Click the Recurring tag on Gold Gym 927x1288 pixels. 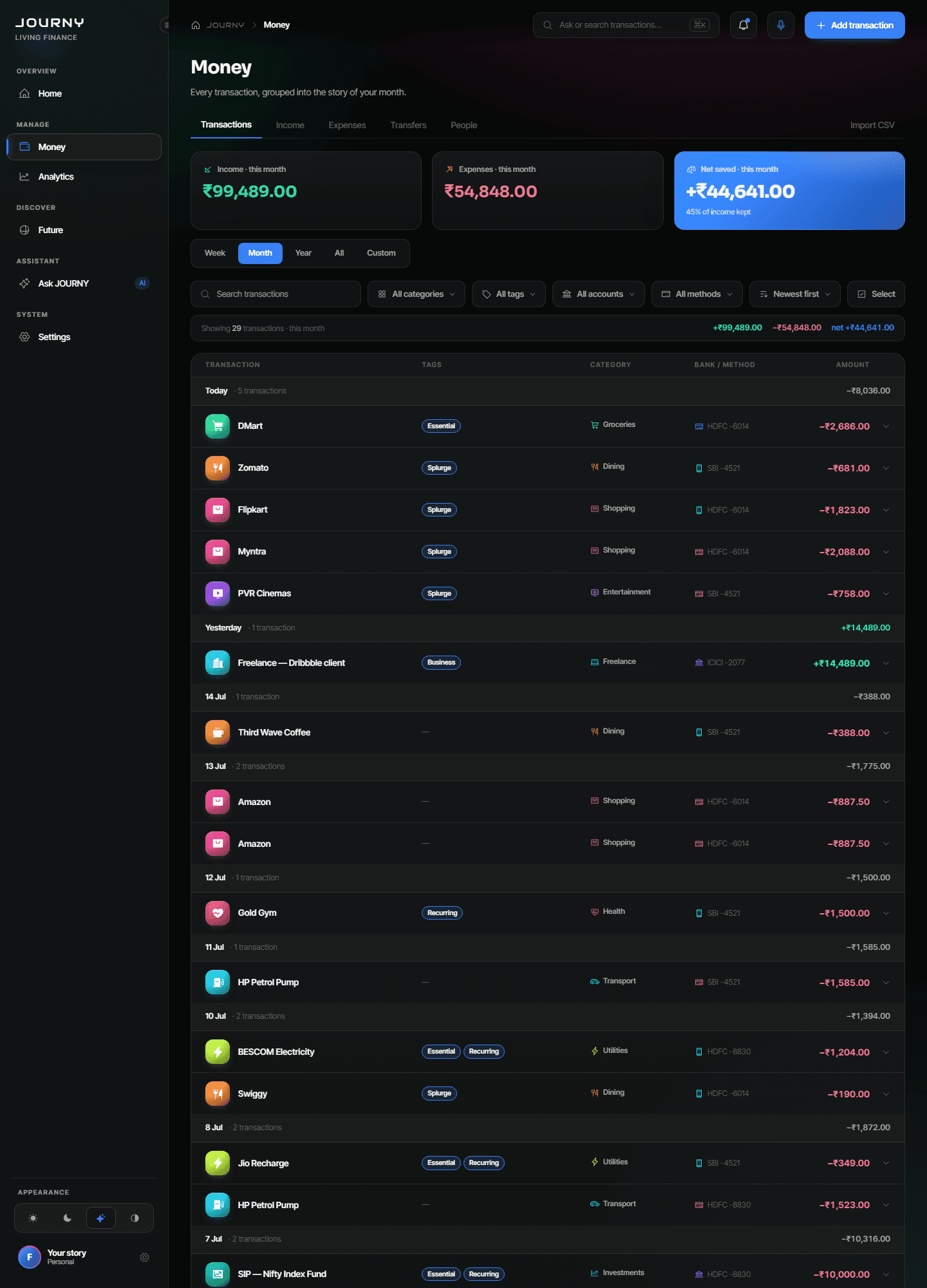click(442, 913)
